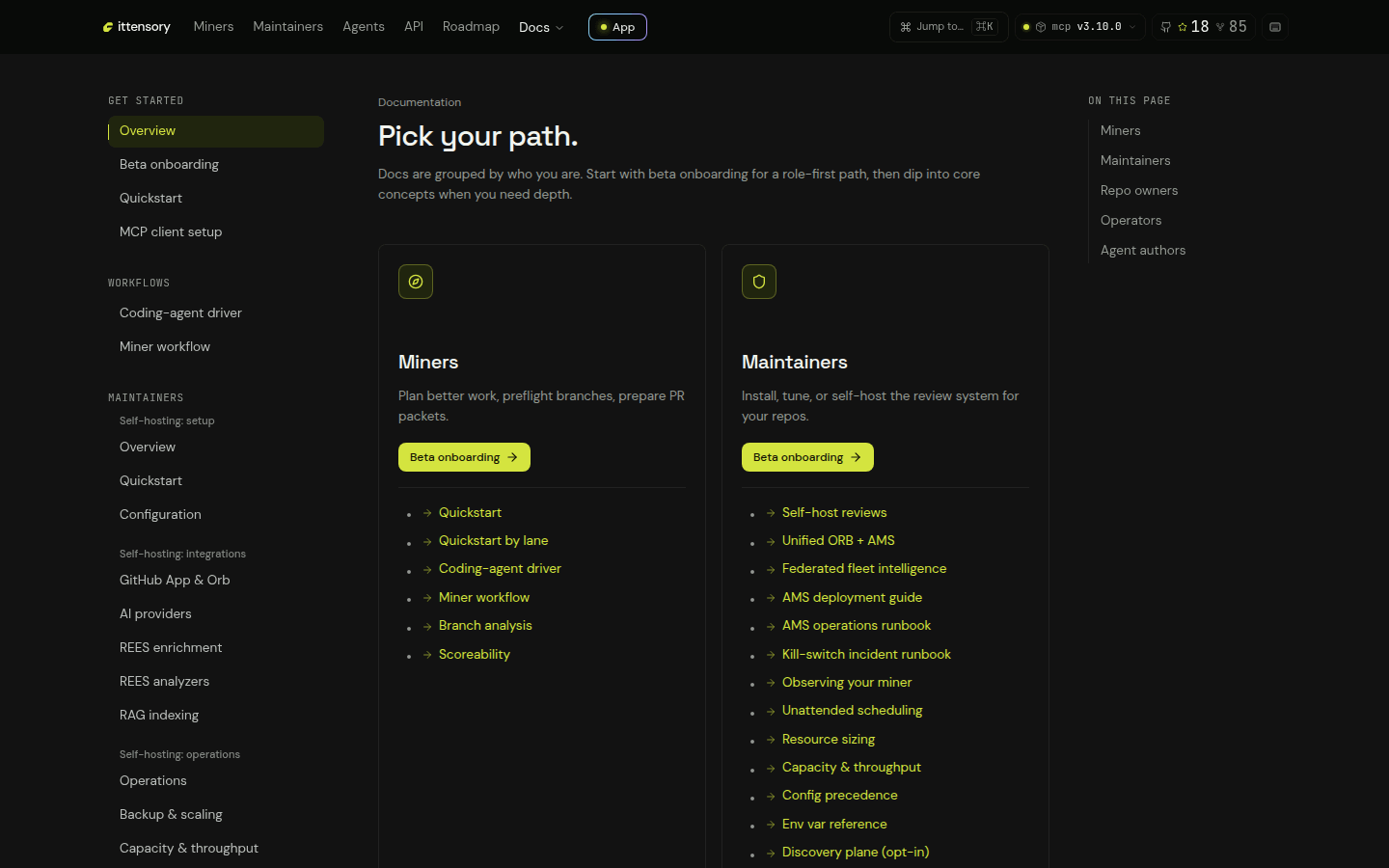Open the Roadmap nav item
The height and width of the screenshot is (868, 1389).
(x=471, y=26)
